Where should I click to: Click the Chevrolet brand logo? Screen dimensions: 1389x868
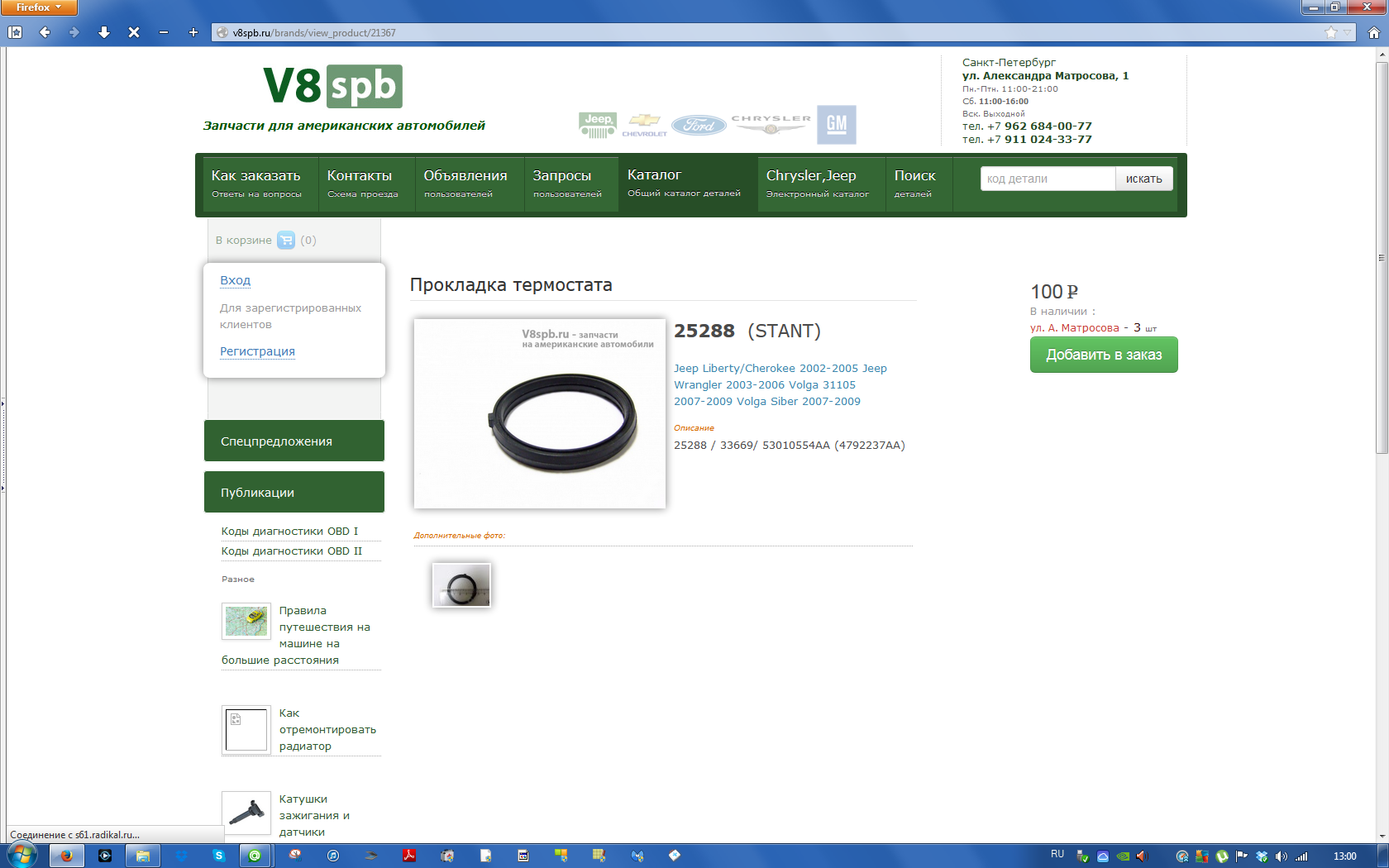point(645,126)
